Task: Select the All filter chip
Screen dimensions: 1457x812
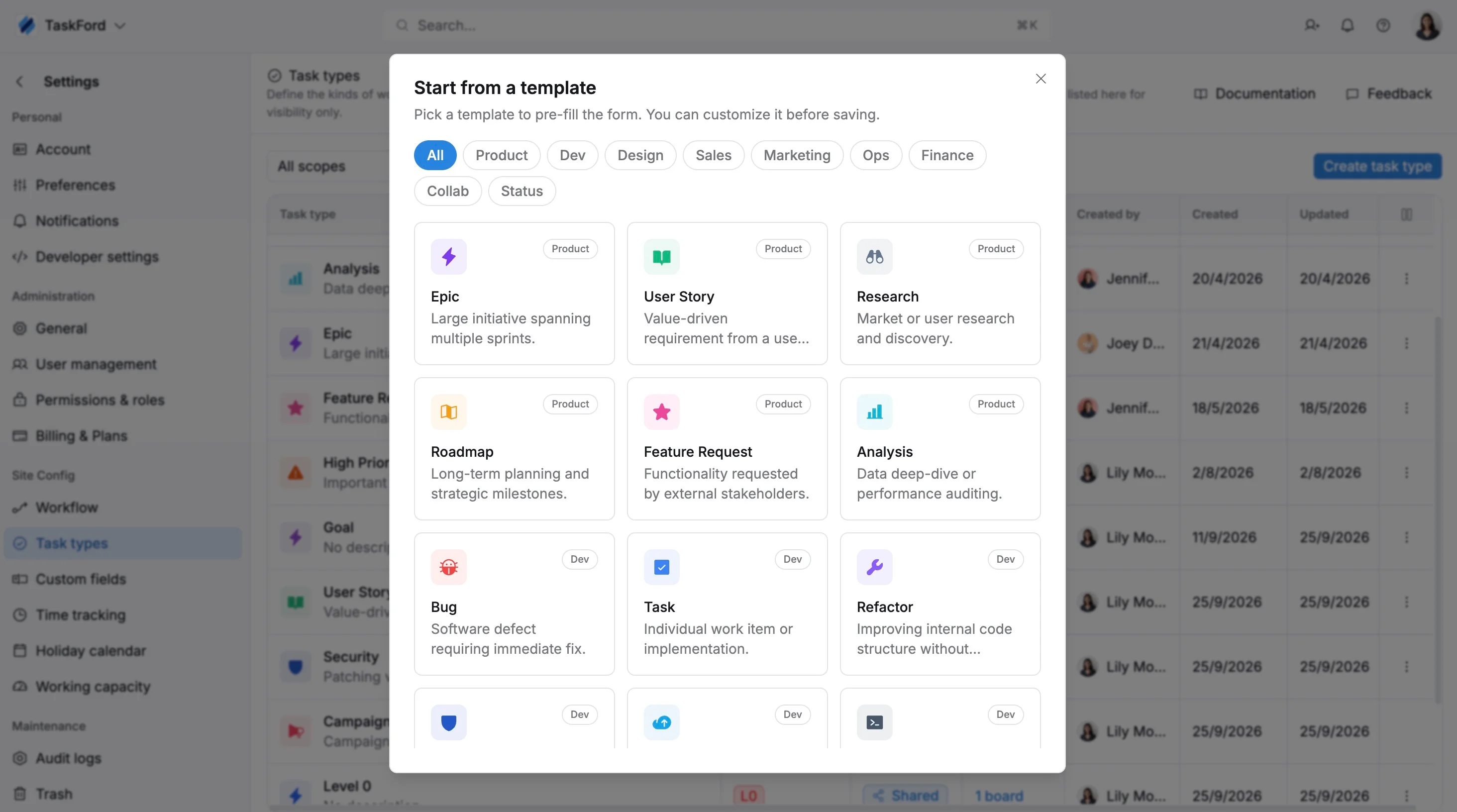Action: 435,156
